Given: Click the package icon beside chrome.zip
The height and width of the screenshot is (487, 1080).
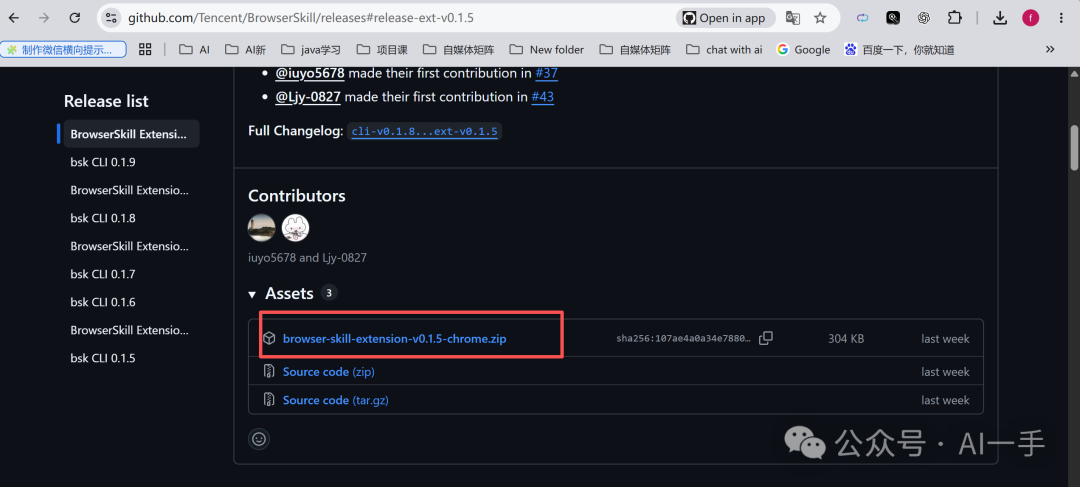Looking at the screenshot, I should point(269,338).
